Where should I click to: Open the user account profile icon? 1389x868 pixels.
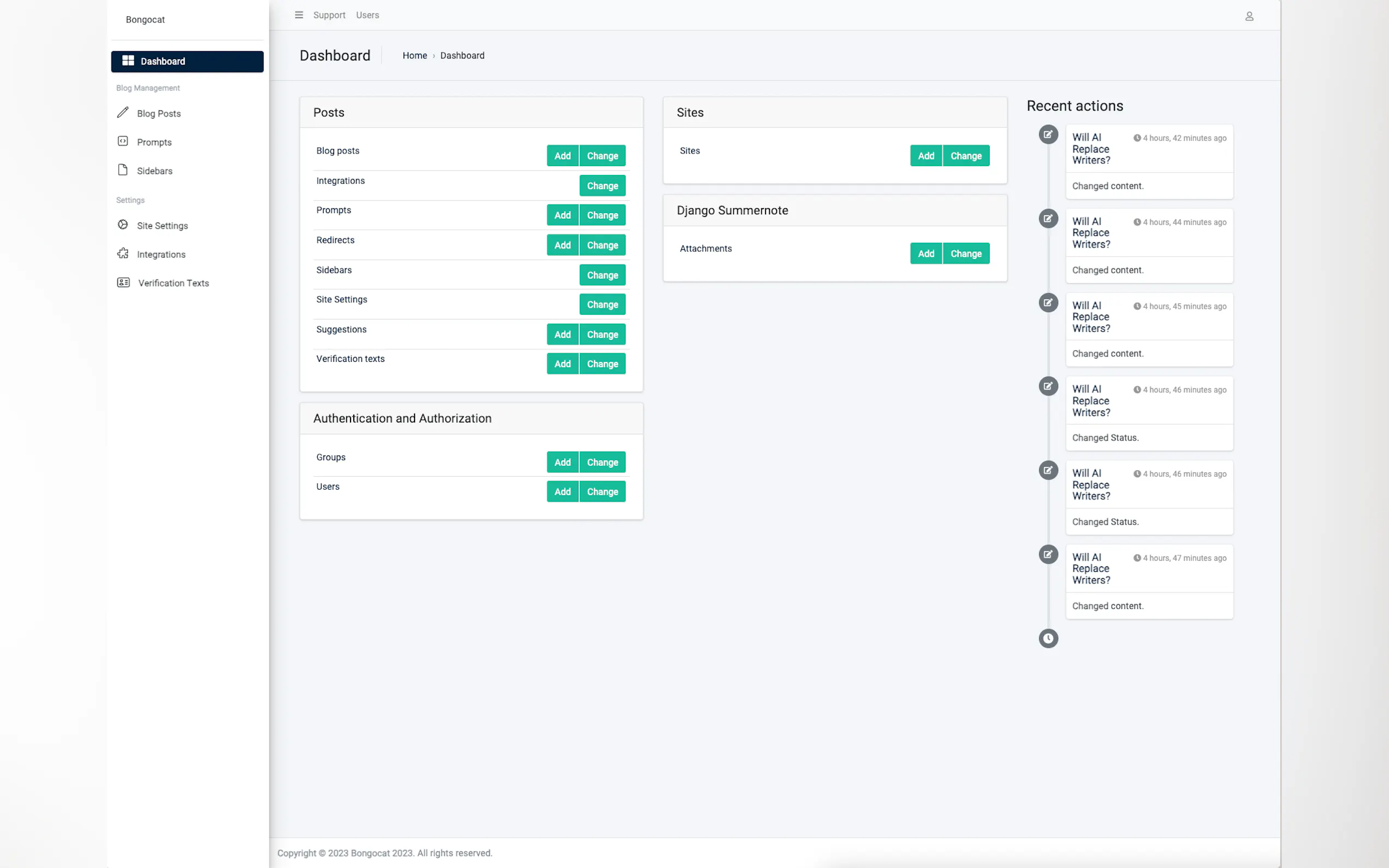pos(1249,16)
